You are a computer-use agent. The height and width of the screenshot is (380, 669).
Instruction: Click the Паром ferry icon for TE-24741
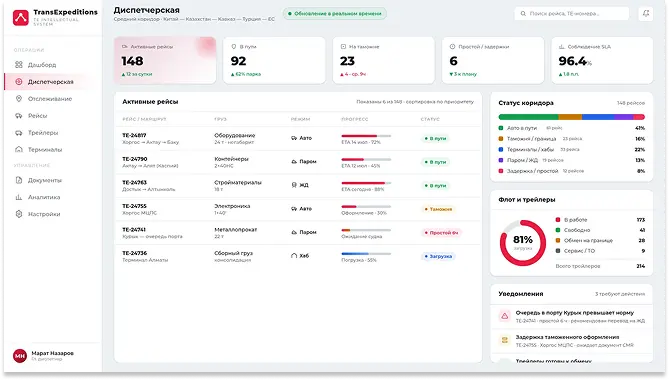(294, 232)
